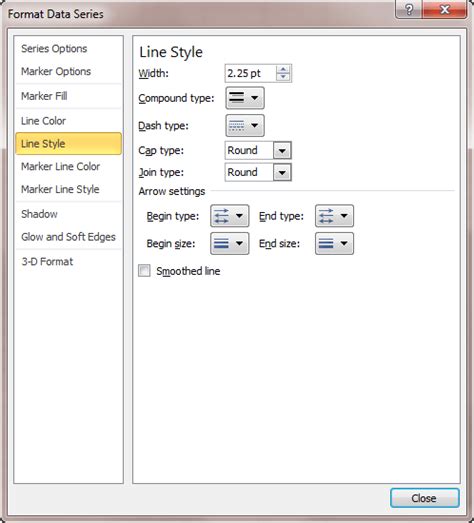This screenshot has width=474, height=523.
Task: Open the End size dropdown
Action: pos(334,243)
